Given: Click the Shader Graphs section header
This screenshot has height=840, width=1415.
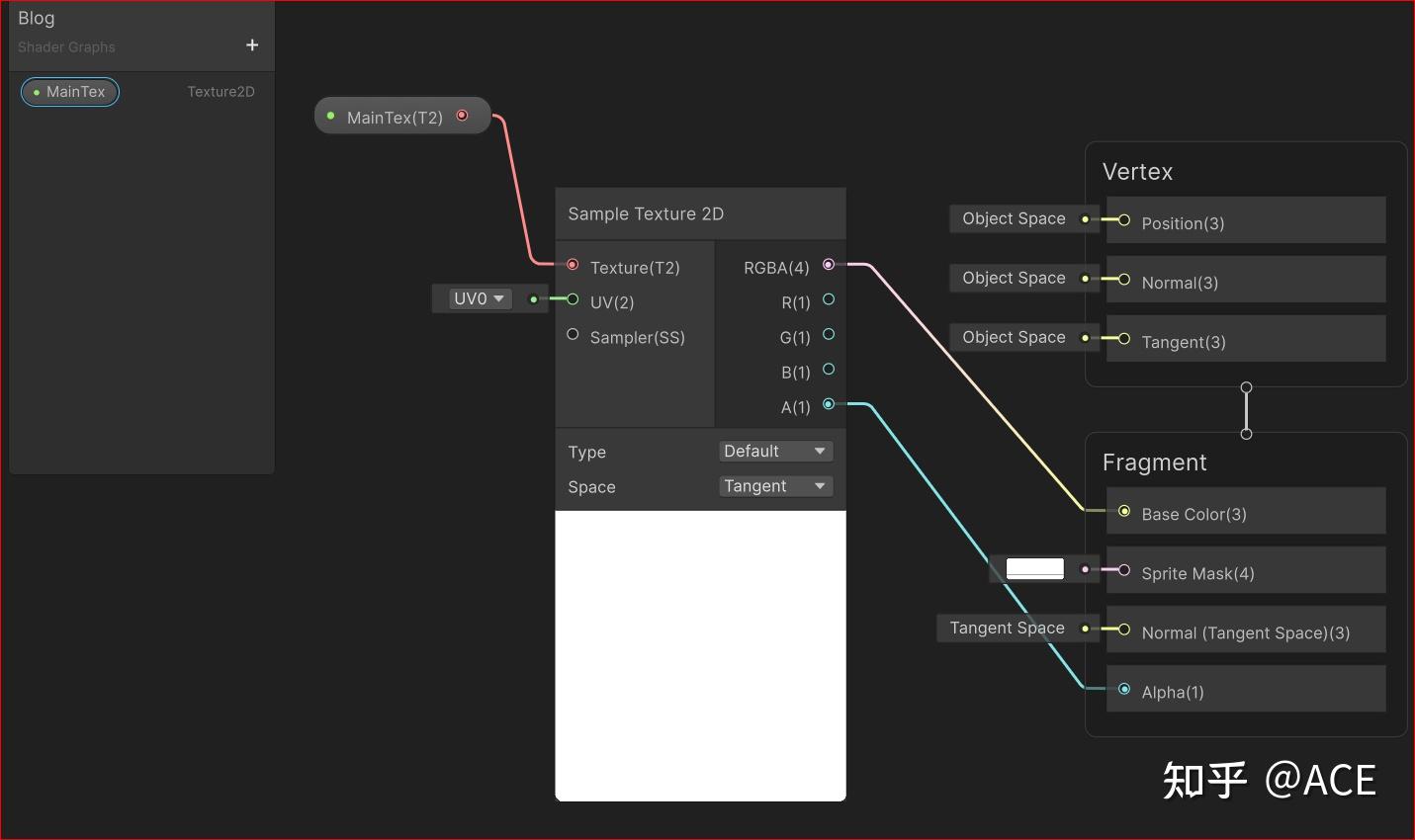Looking at the screenshot, I should pyautogui.click(x=65, y=46).
